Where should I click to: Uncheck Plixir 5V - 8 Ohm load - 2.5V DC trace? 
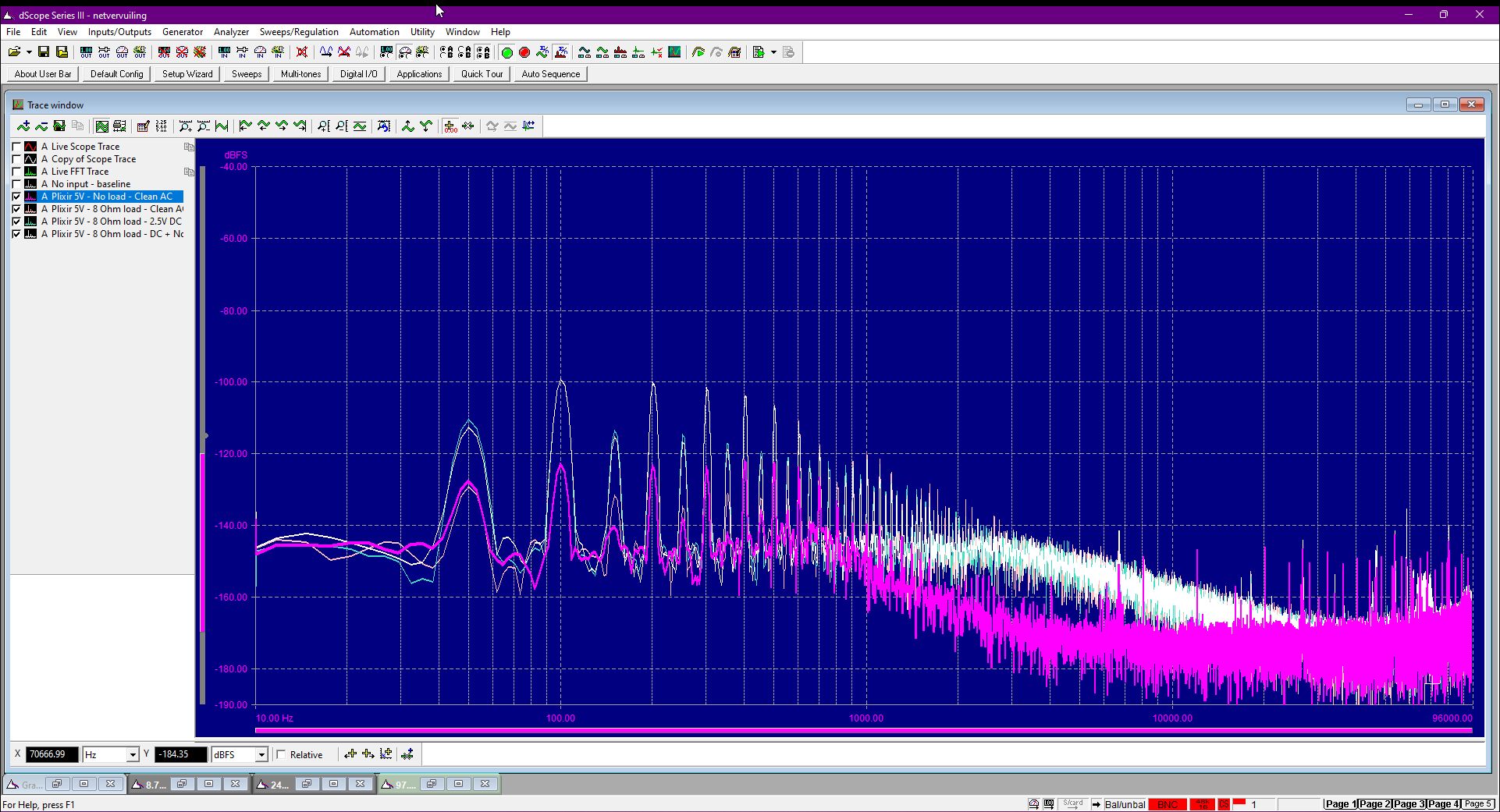coord(16,222)
